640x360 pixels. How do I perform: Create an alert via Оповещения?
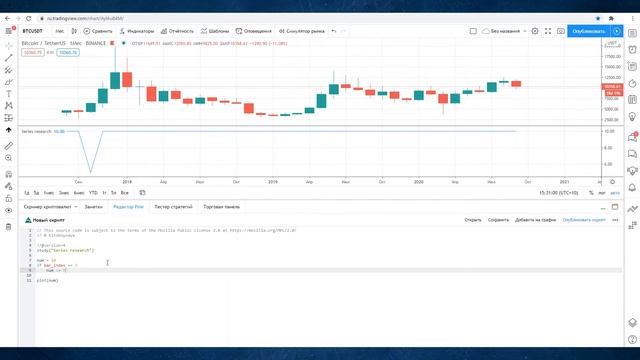click(x=253, y=31)
